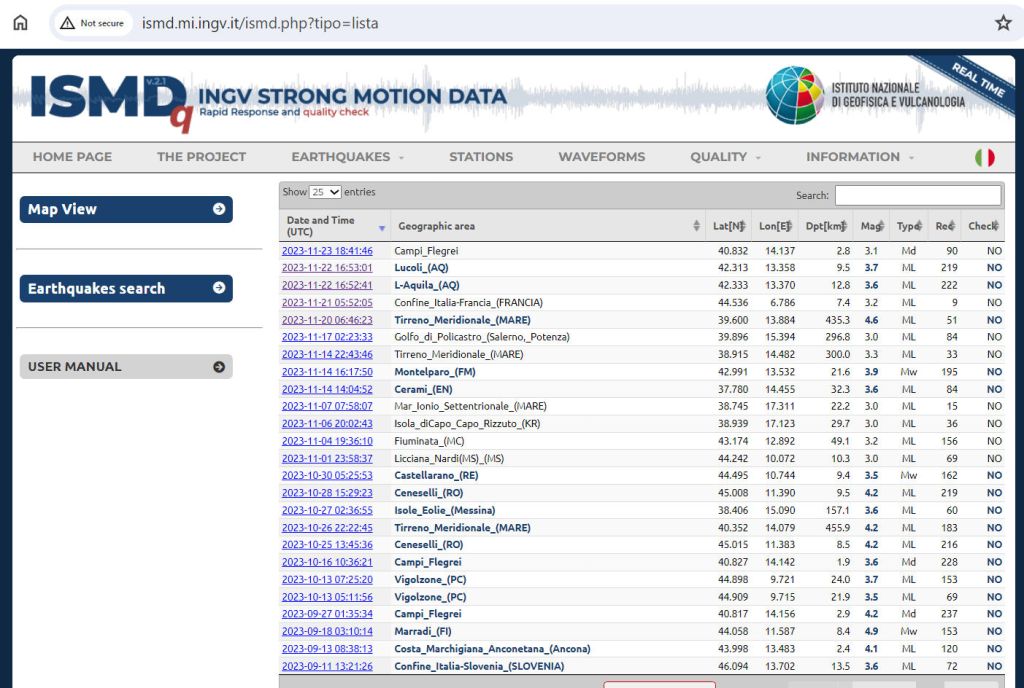Click the Earthquakes search arrow icon

point(218,288)
